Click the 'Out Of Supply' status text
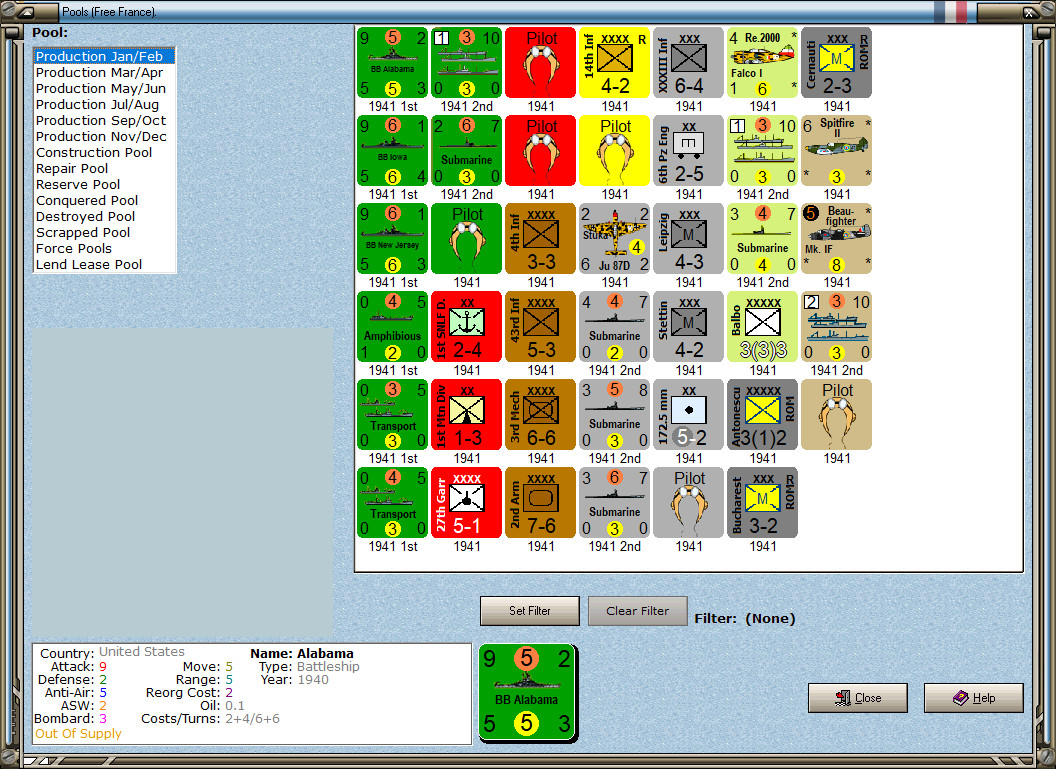 pos(78,733)
